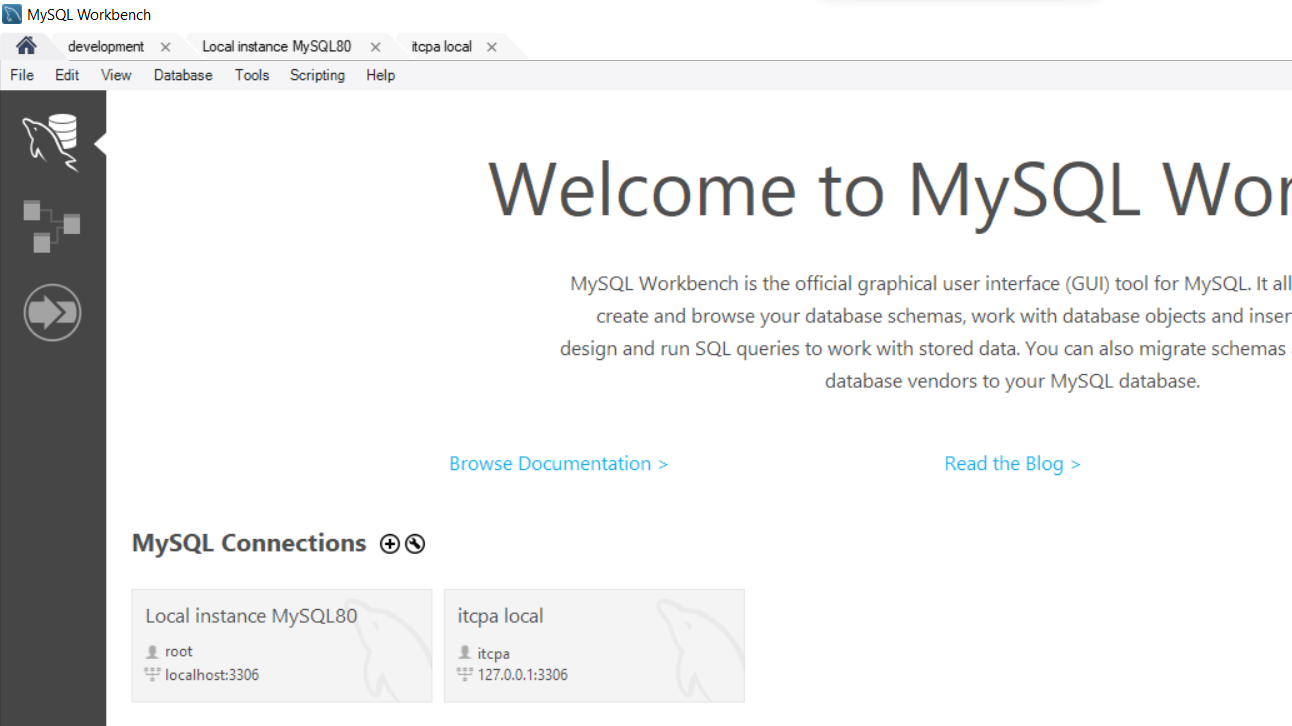Click the 127.0.0.1:3306 host text
1292x726 pixels.
[x=522, y=675]
